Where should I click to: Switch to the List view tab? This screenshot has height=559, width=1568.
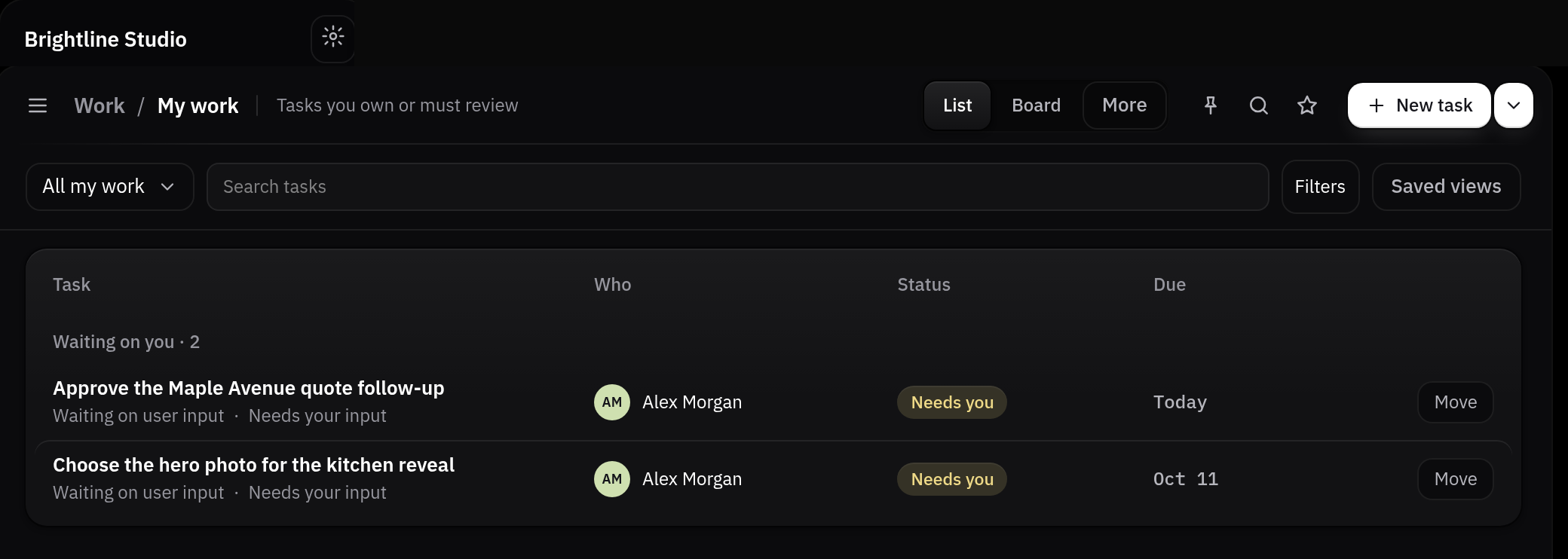coord(957,105)
